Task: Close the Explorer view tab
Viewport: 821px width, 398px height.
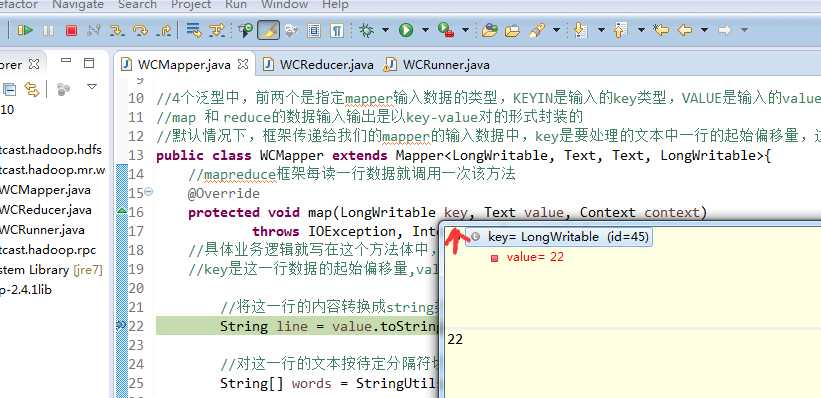Action: click(x=34, y=64)
